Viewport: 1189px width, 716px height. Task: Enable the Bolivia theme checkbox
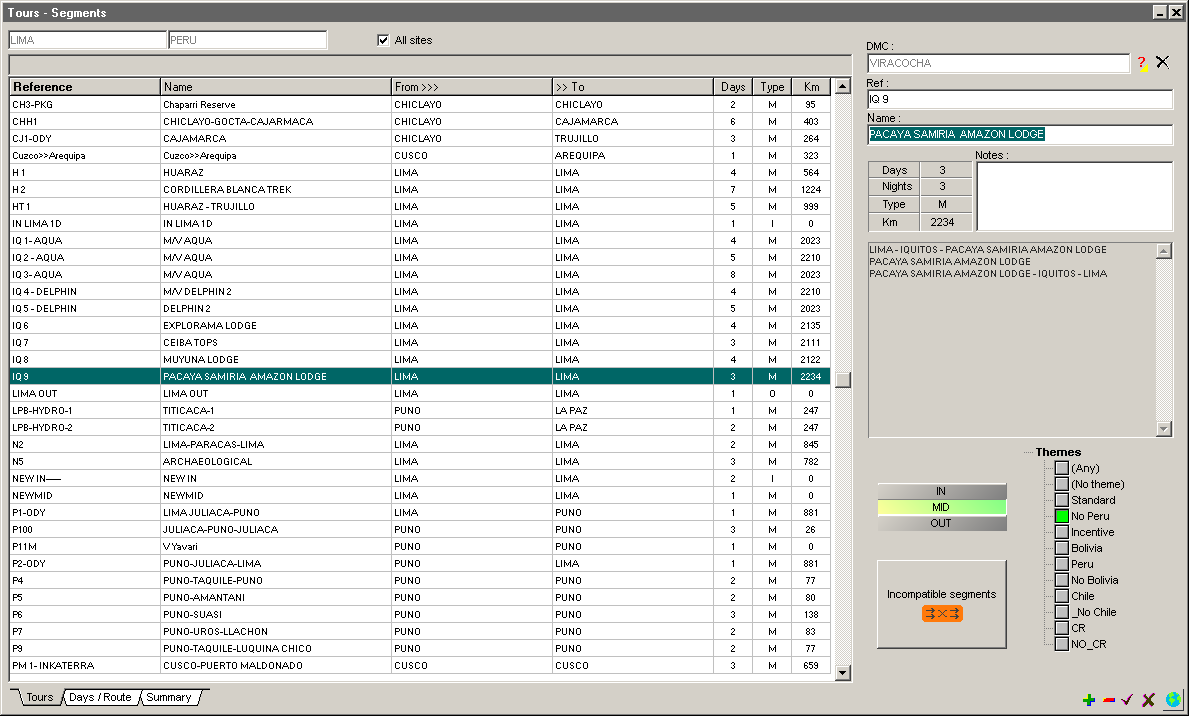(1062, 548)
